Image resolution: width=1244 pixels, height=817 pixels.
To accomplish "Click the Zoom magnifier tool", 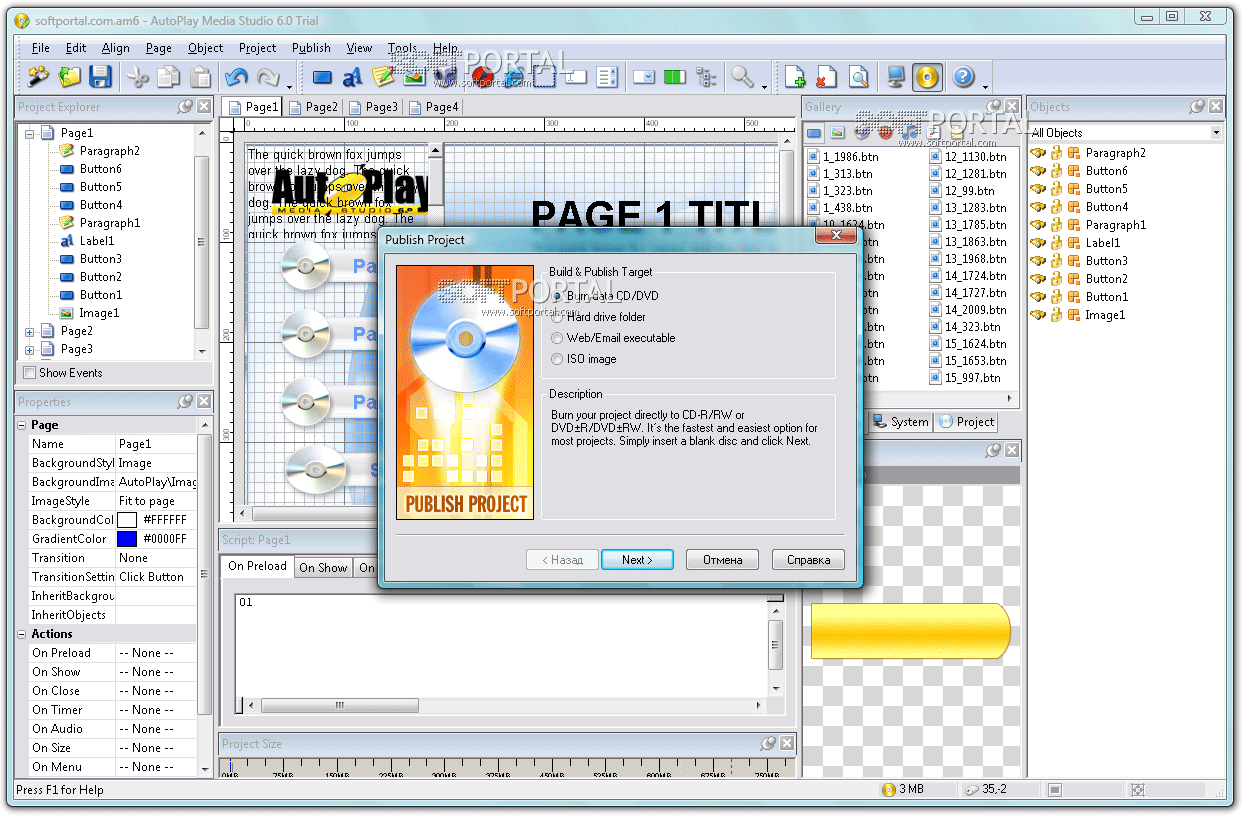I will point(742,76).
